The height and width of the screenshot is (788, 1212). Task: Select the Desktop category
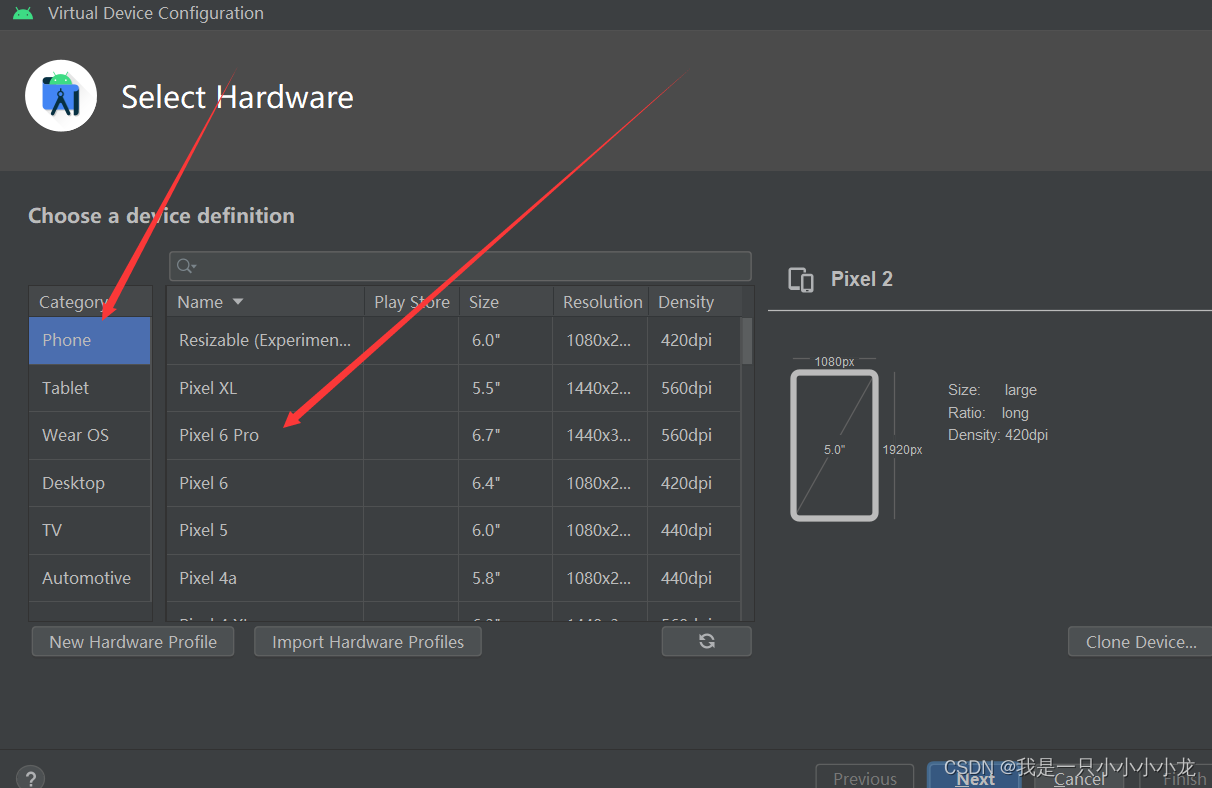(90, 483)
